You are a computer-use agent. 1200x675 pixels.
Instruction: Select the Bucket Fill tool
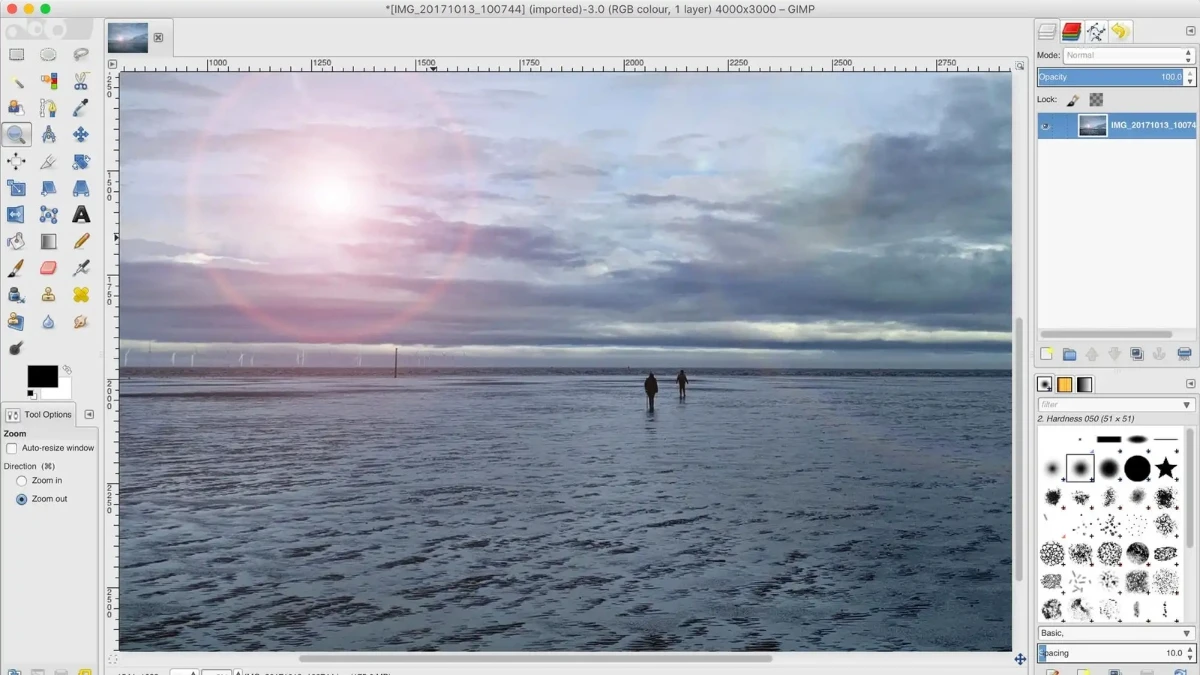(16, 241)
